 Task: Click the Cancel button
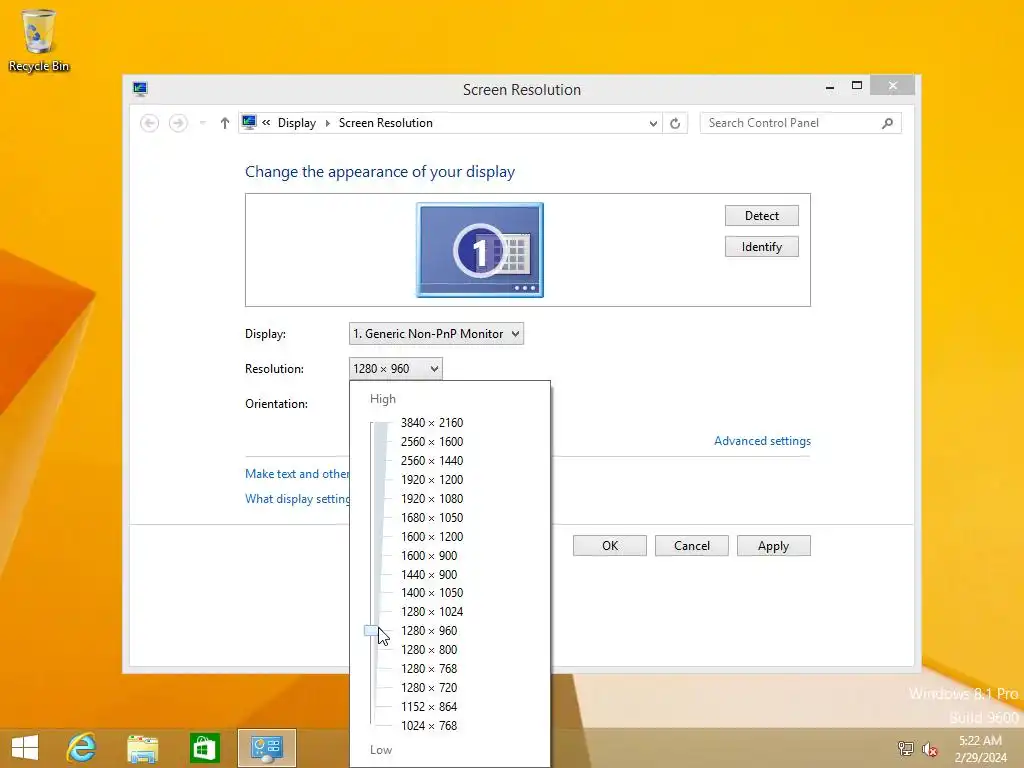pyautogui.click(x=692, y=546)
